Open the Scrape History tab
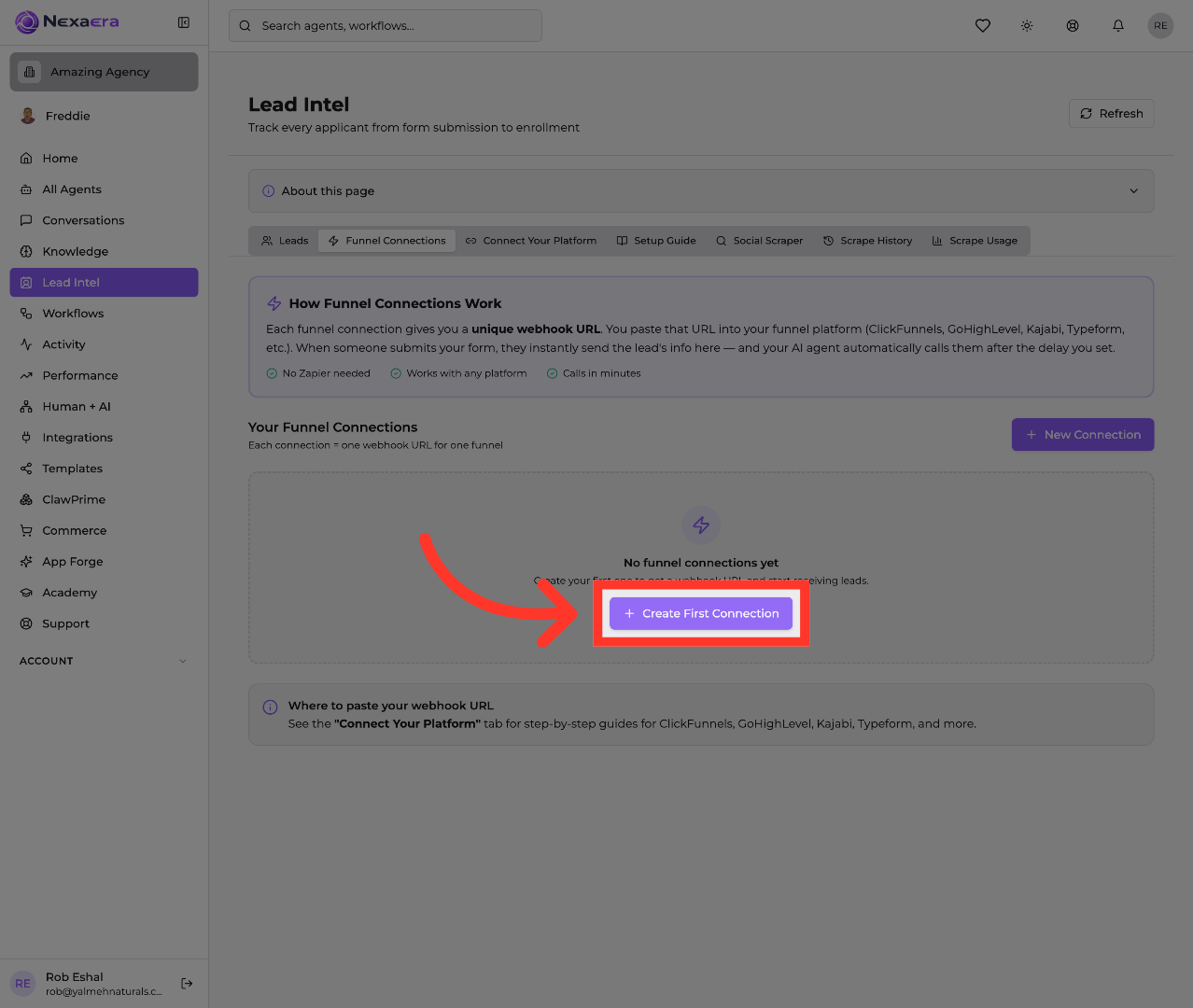This screenshot has height=1008, width=1193. coord(868,241)
